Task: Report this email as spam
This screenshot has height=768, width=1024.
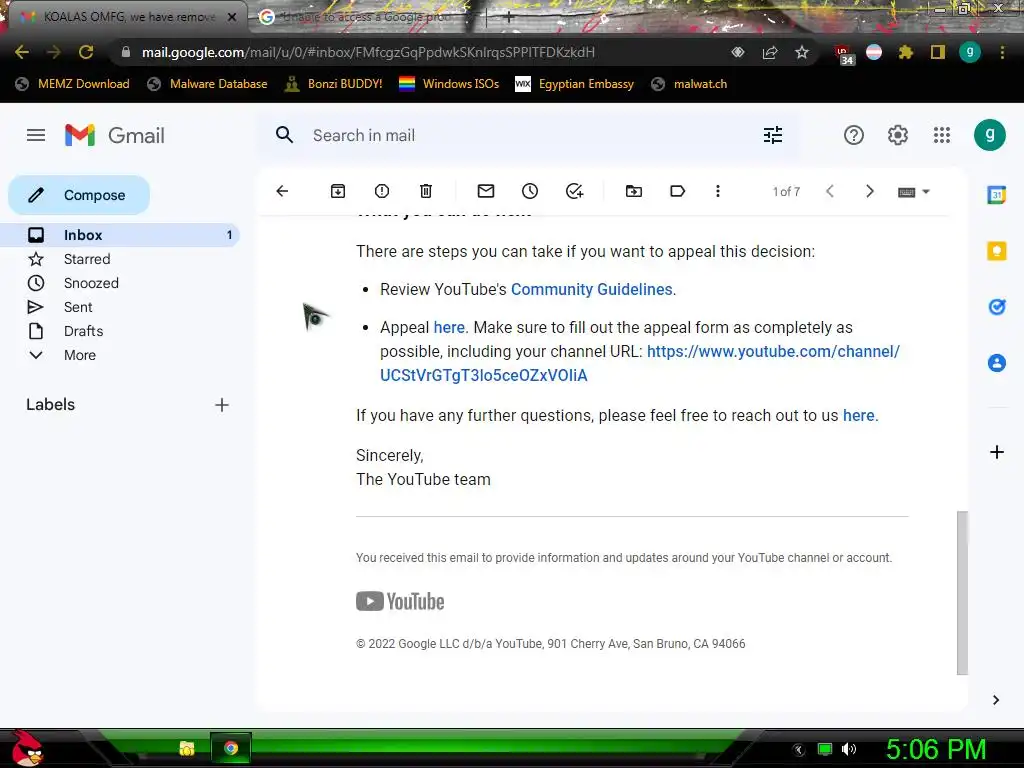Action: pos(382,191)
